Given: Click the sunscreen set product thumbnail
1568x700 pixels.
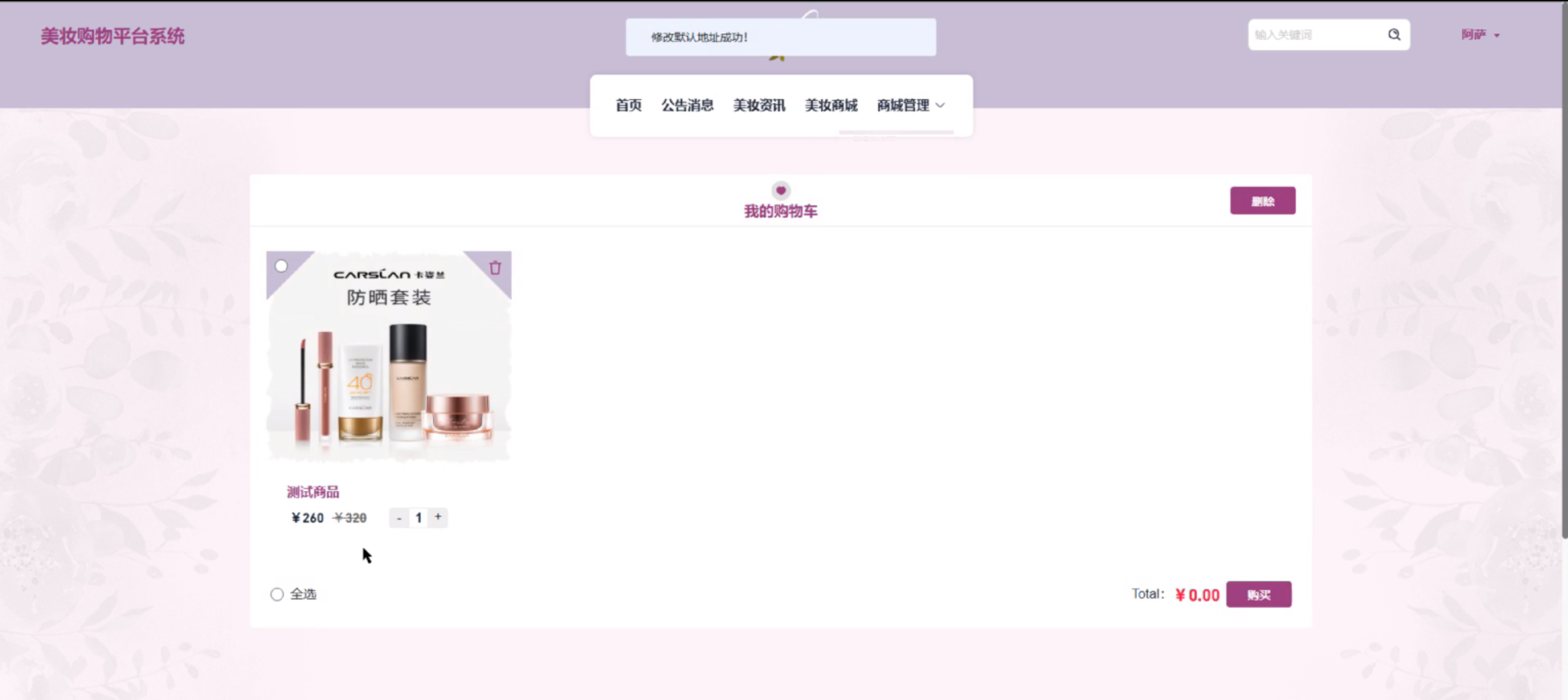Looking at the screenshot, I should click(389, 365).
